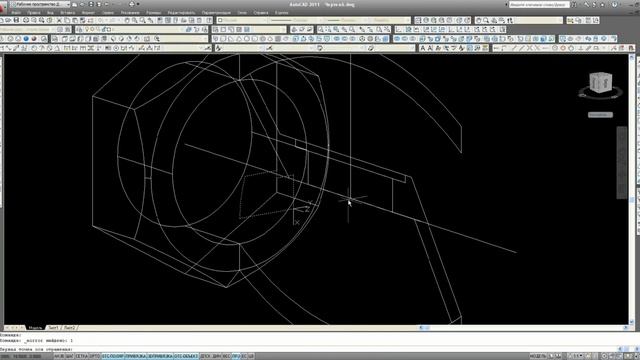This screenshot has height=360, width=640.
Task: Expand the Quick Access toolbar customize arrow
Action: tap(138, 4)
